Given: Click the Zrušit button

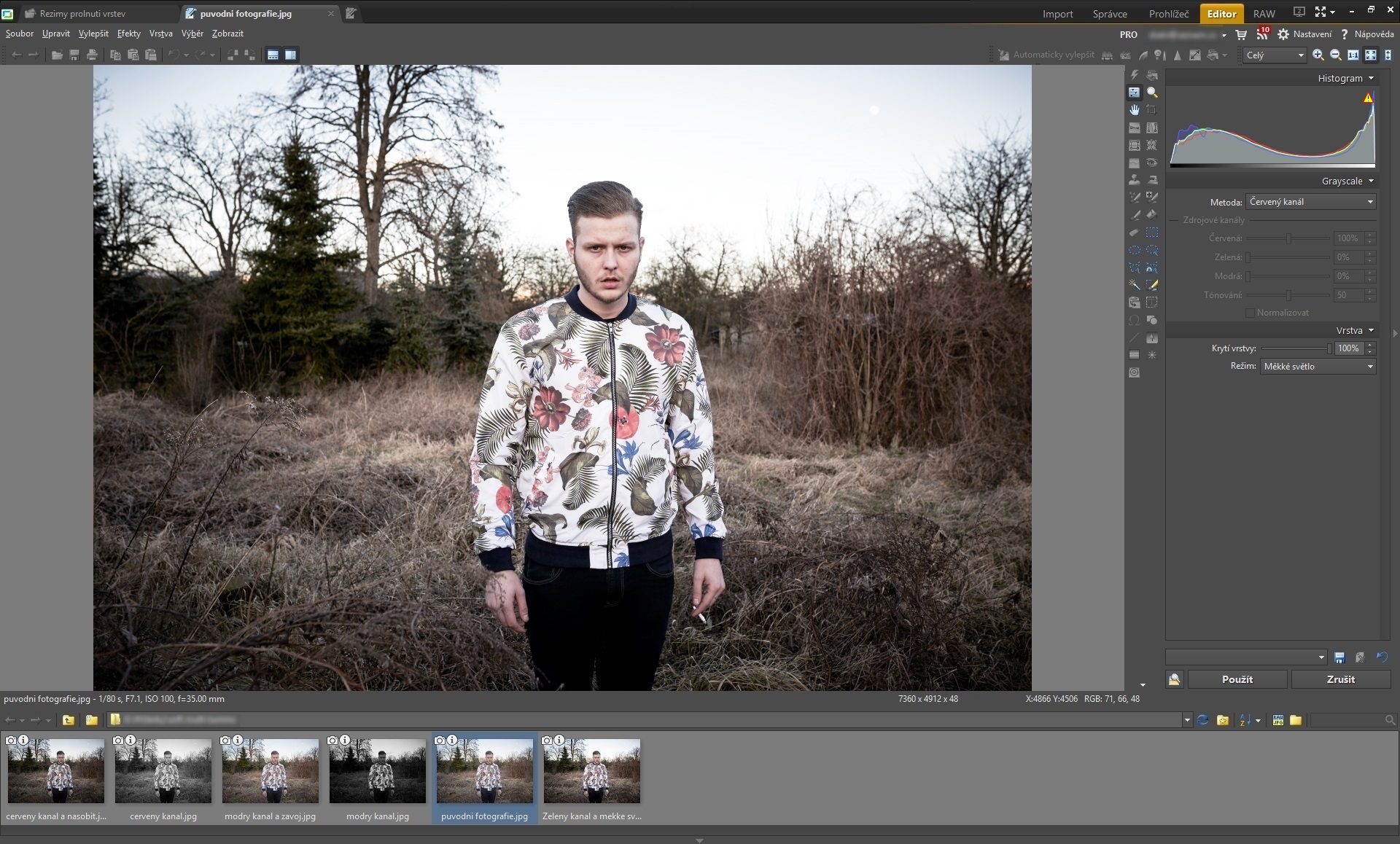Looking at the screenshot, I should [1340, 679].
